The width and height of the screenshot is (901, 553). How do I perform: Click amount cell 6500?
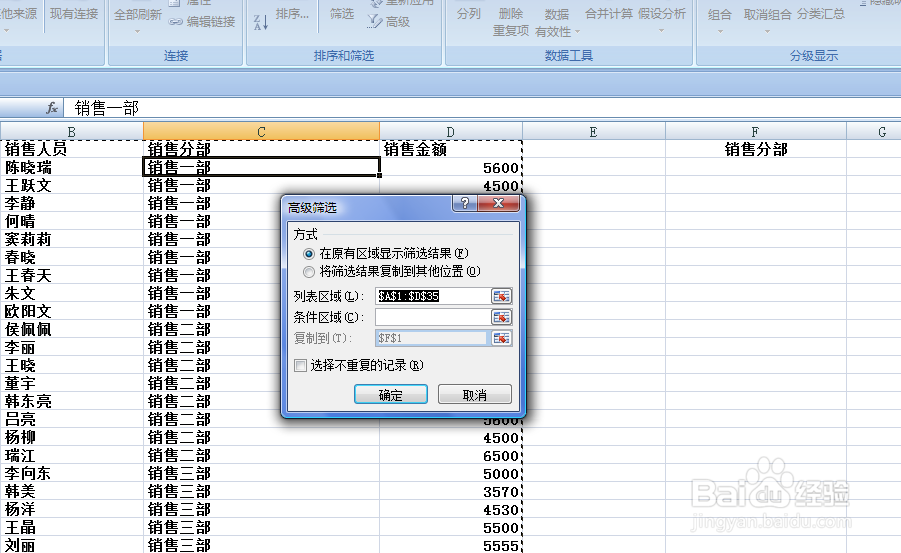[x=450, y=455]
